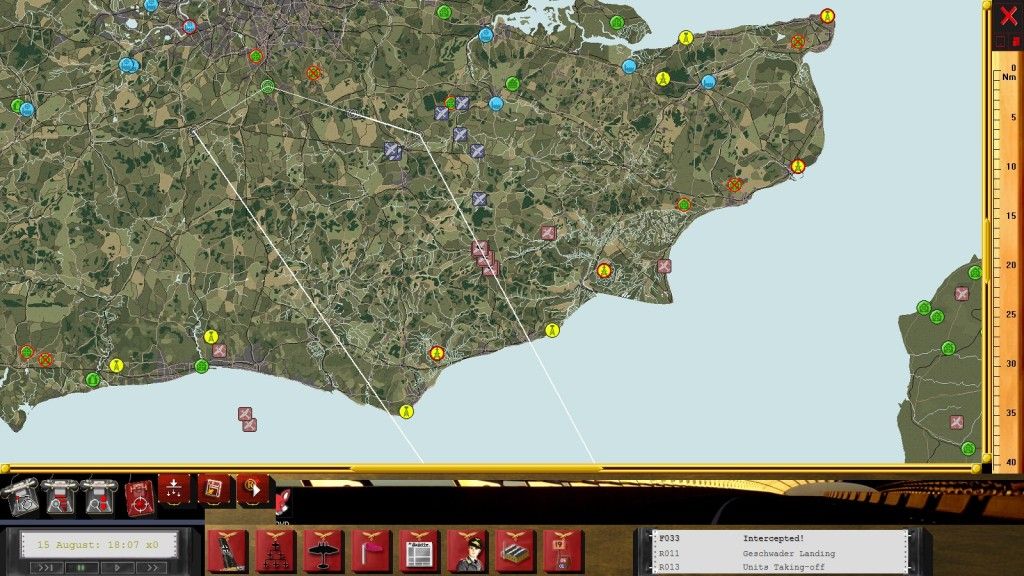Click the play time button

pos(117,568)
